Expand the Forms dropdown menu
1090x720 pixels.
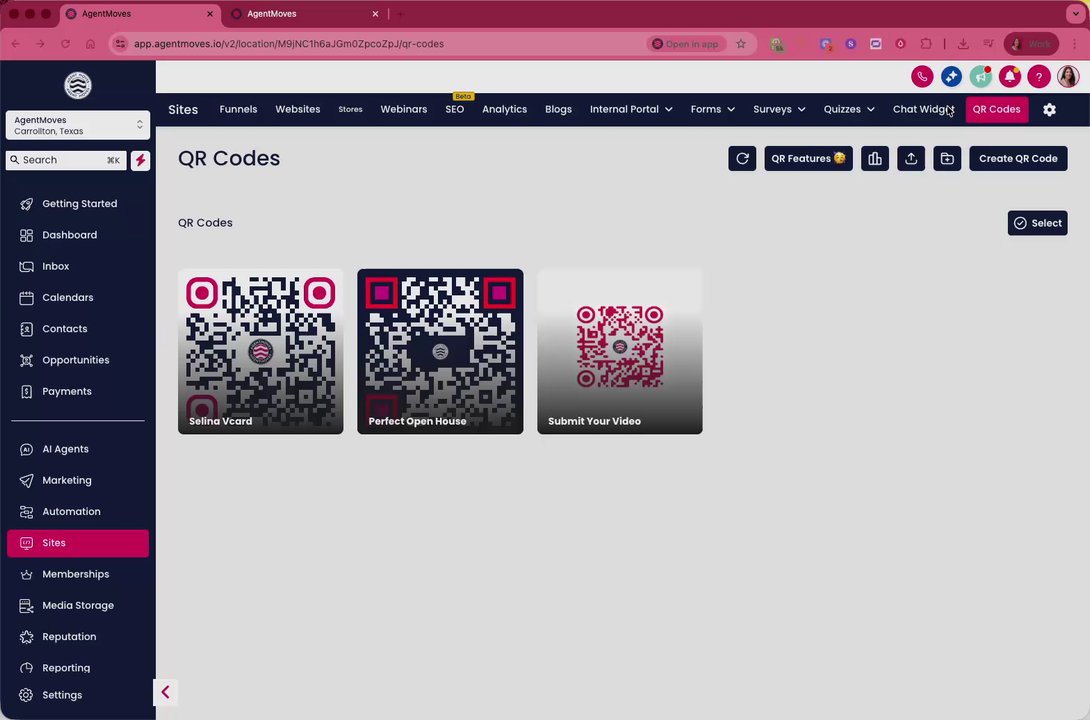(712, 109)
